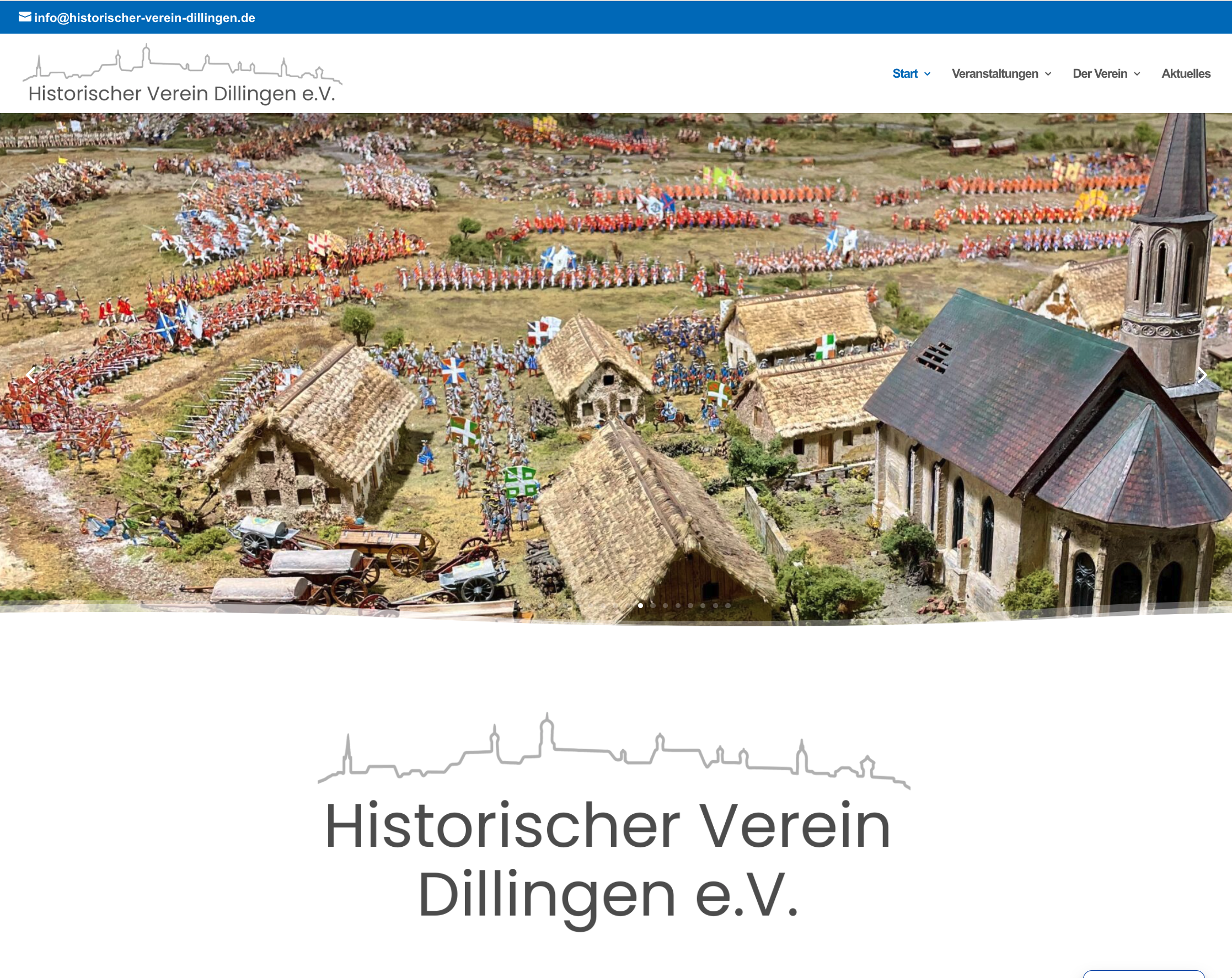Image resolution: width=1232 pixels, height=978 pixels.
Task: Click the Start menu item
Action: 904,74
